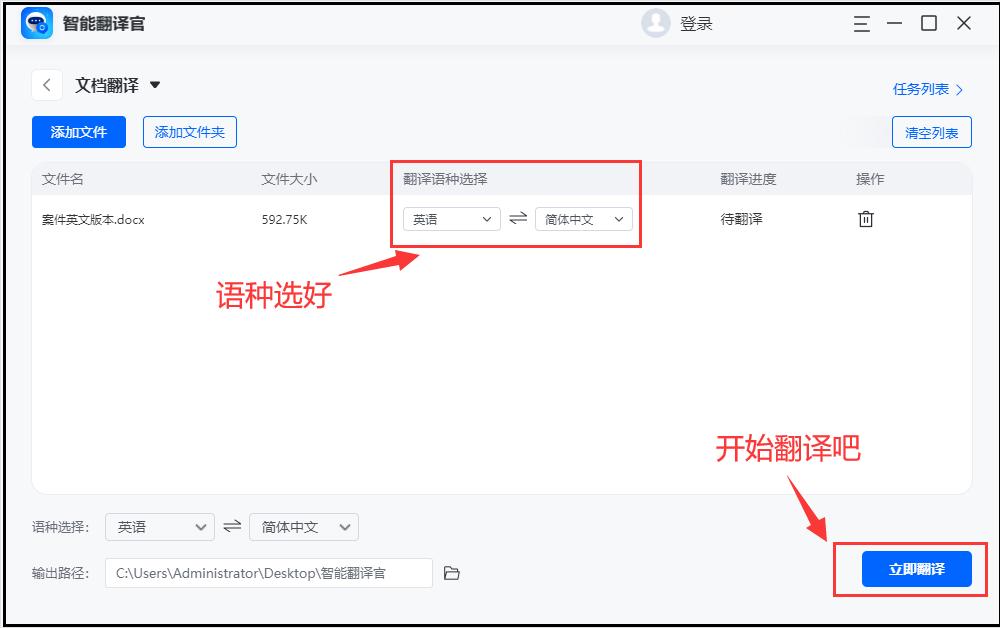Viewport: 1000px width, 628px height.
Task: Click the swap arrows between bottom language selectors
Action: click(x=232, y=526)
